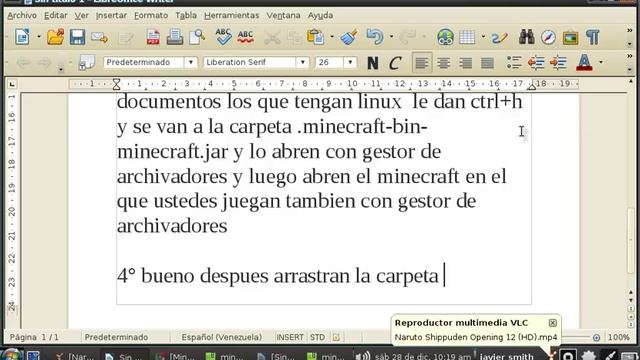
Task: Open Styles and Formatting icon
Action: [87, 62]
